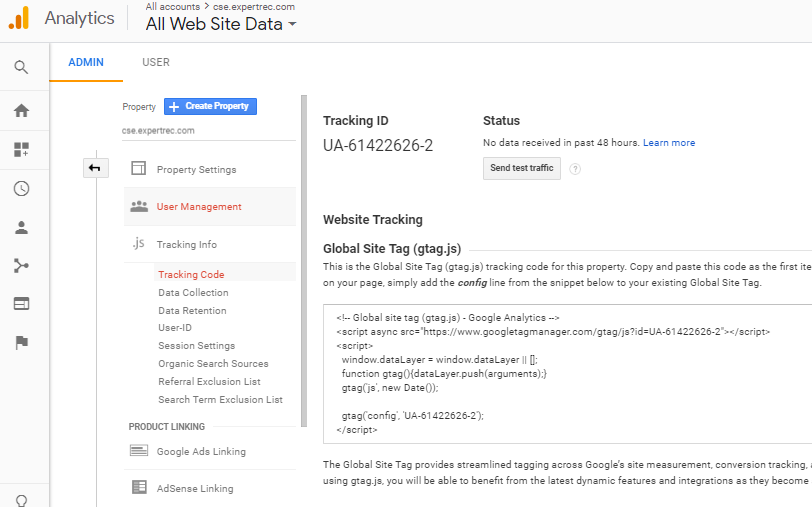The height and width of the screenshot is (507, 812).
Task: Open Organic Search Sources
Action: tap(213, 364)
